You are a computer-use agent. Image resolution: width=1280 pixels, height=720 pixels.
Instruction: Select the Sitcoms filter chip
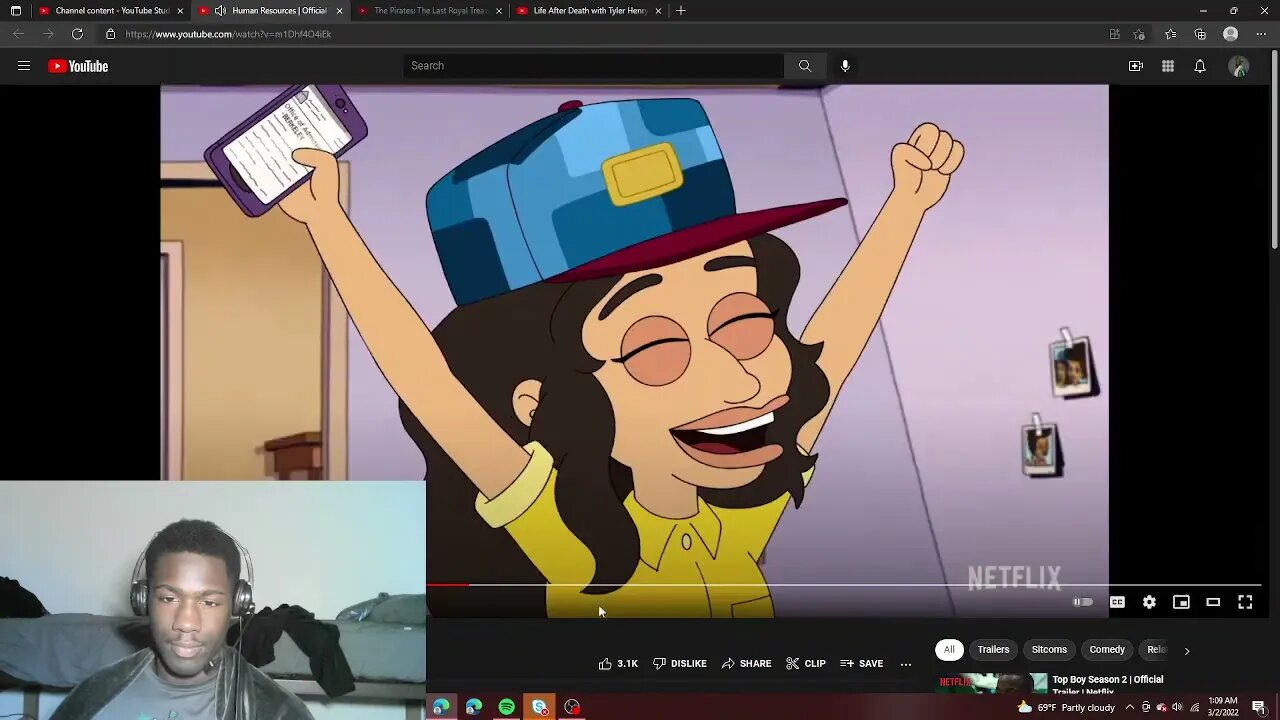click(1049, 650)
